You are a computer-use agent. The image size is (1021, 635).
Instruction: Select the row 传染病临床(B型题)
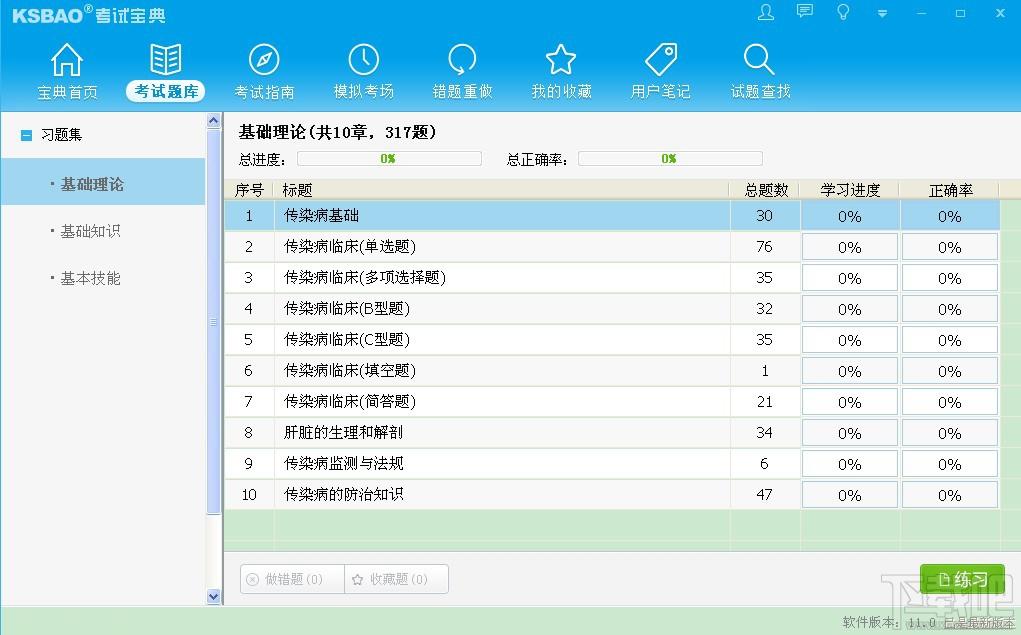pos(612,309)
